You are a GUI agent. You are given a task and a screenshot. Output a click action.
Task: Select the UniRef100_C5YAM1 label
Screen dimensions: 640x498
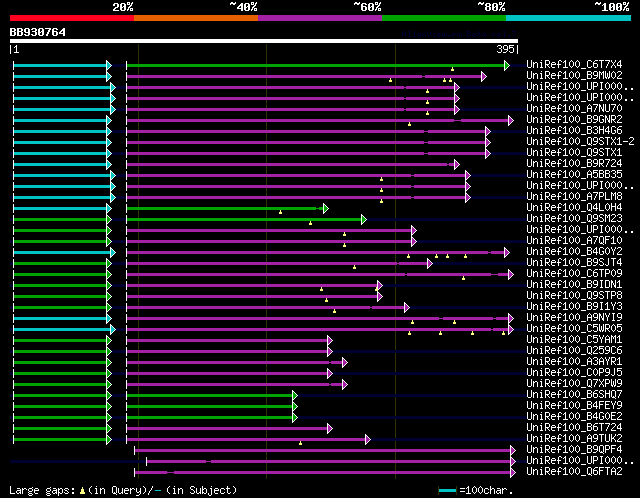tap(574, 340)
